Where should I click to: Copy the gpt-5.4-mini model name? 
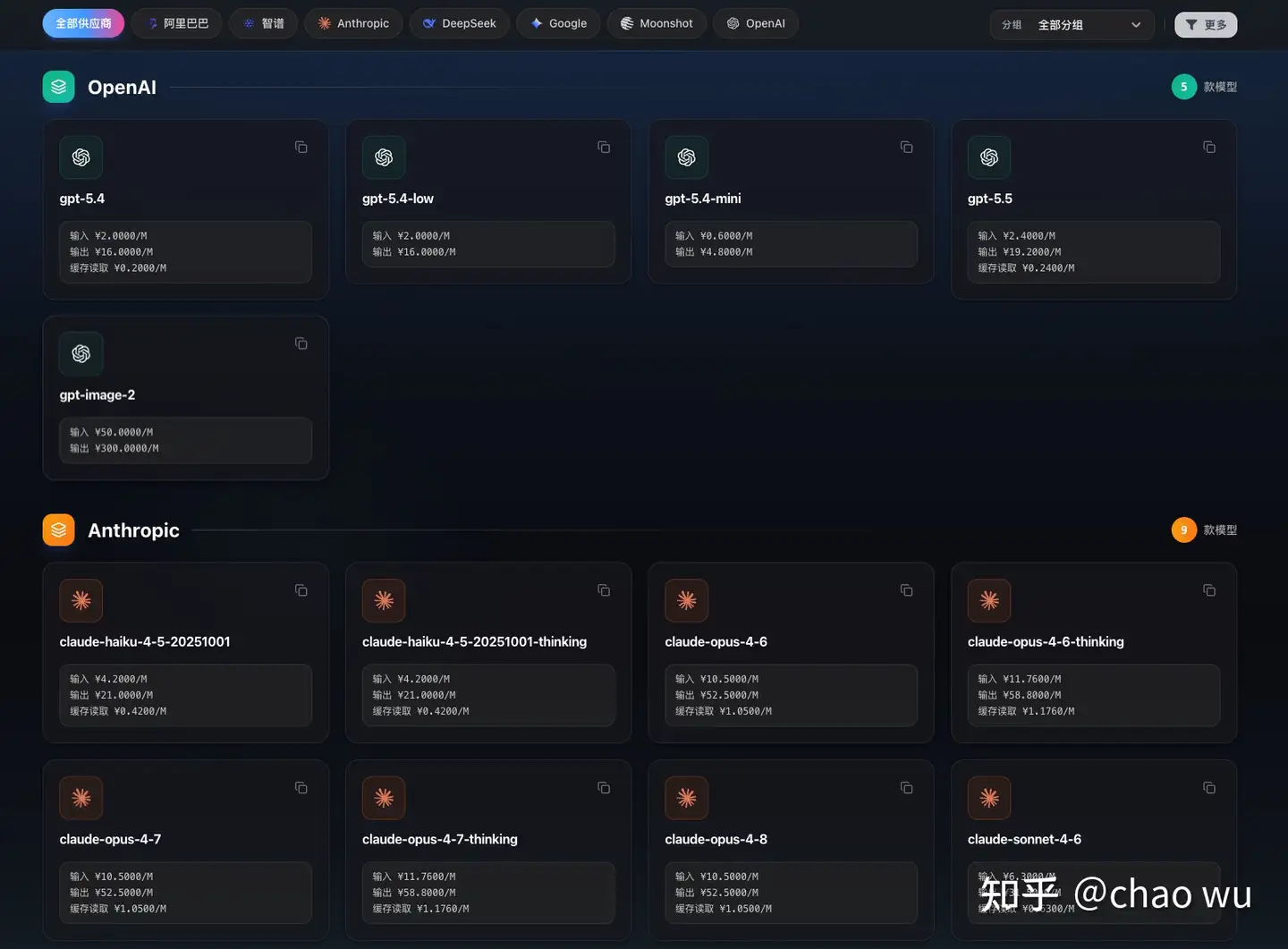pos(906,148)
